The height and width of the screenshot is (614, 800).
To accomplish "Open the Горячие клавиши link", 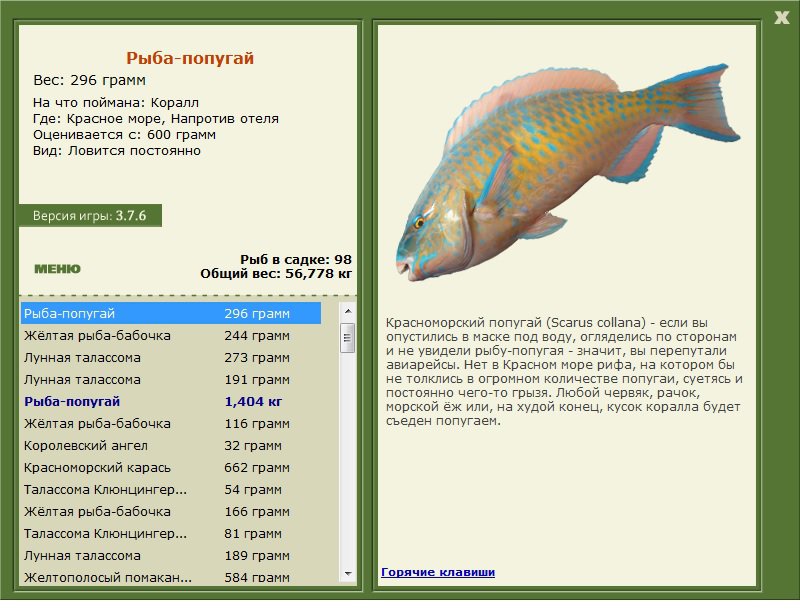I will [438, 572].
